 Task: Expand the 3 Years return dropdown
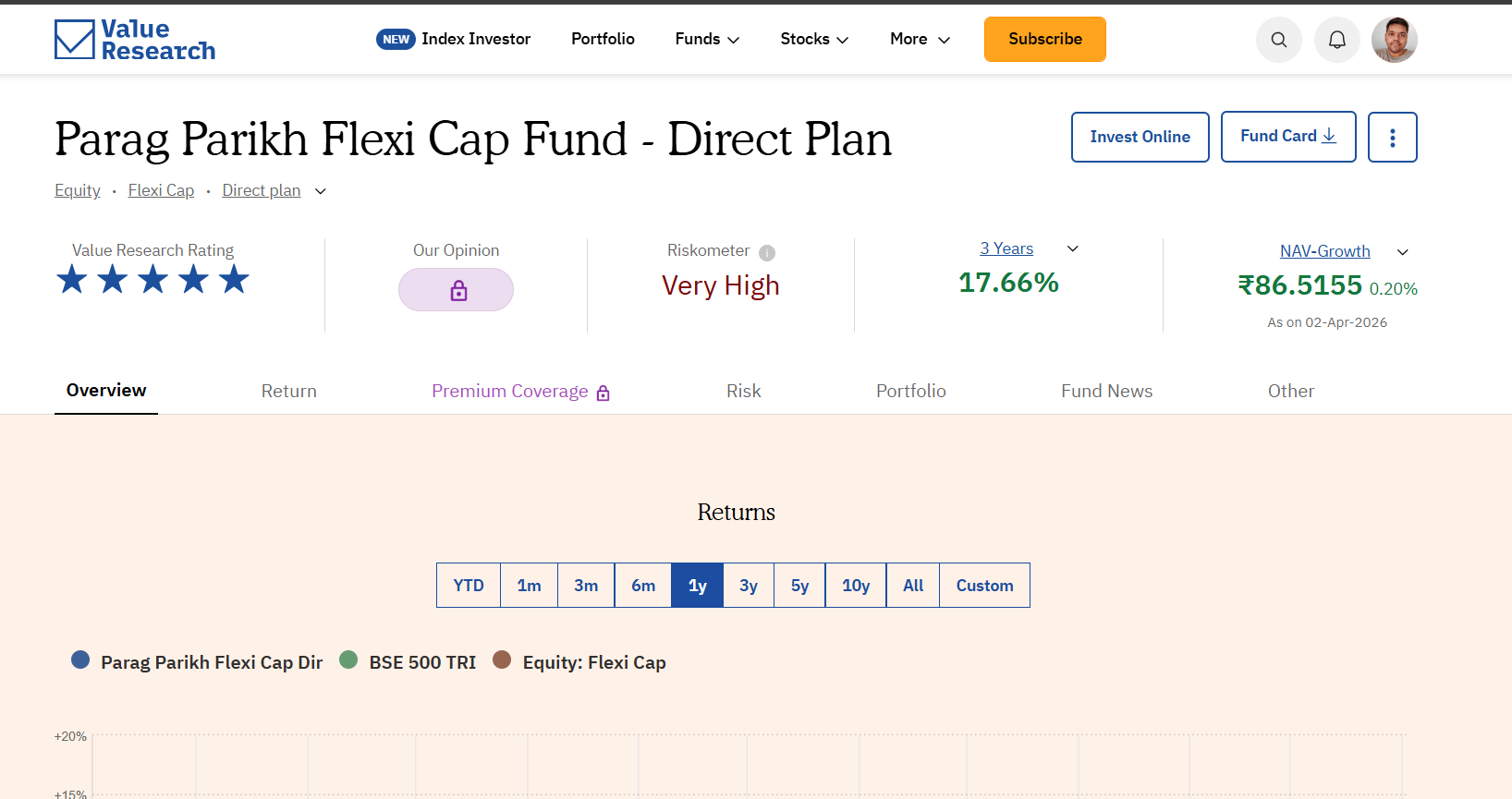point(1073,248)
